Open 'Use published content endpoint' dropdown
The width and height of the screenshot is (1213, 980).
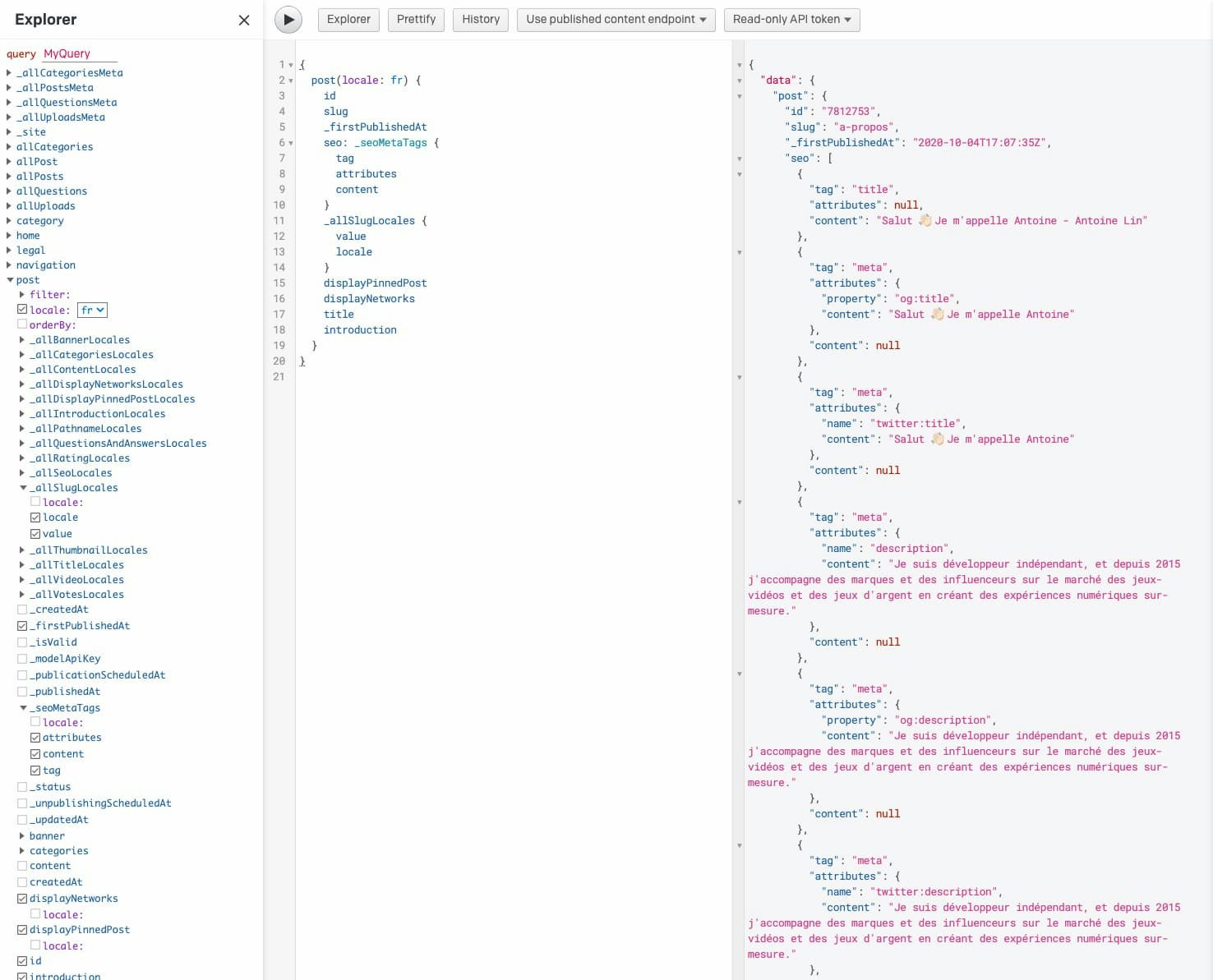(616, 20)
